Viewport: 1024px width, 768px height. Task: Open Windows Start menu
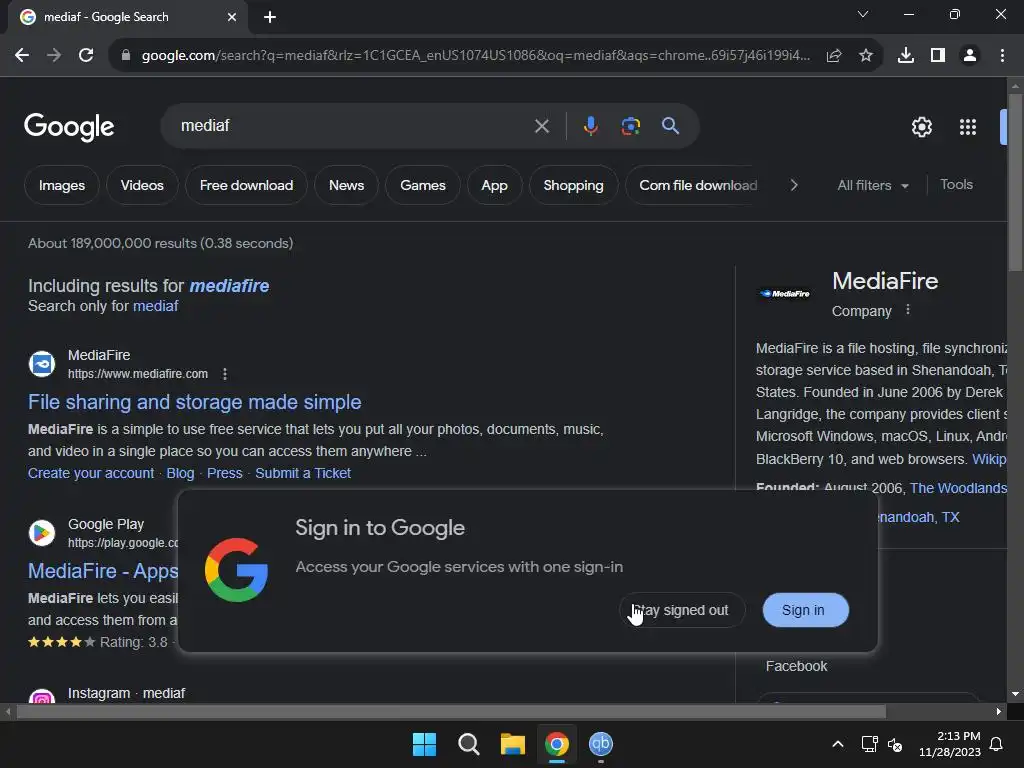pyautogui.click(x=424, y=744)
